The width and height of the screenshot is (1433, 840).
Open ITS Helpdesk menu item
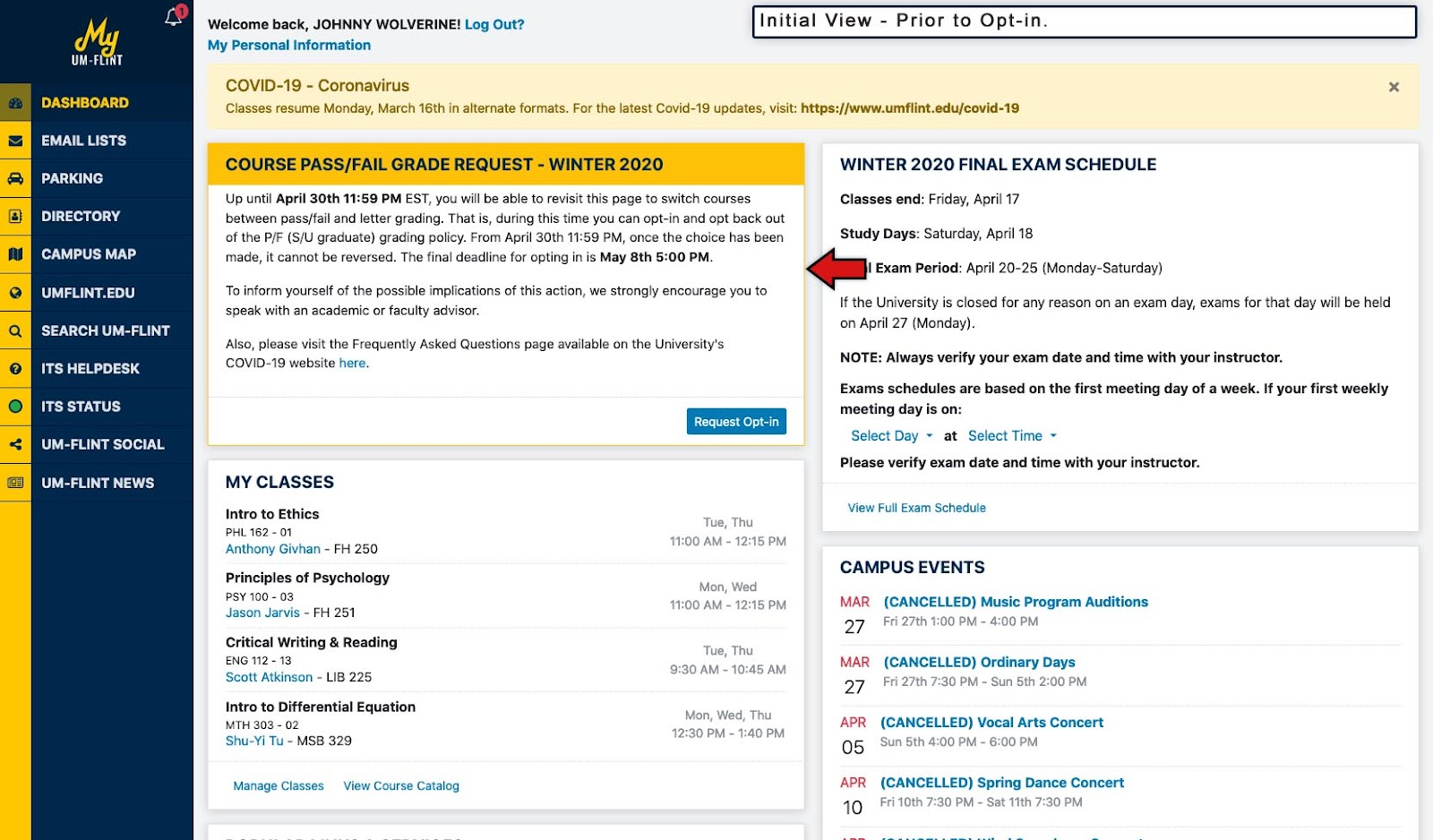[90, 368]
